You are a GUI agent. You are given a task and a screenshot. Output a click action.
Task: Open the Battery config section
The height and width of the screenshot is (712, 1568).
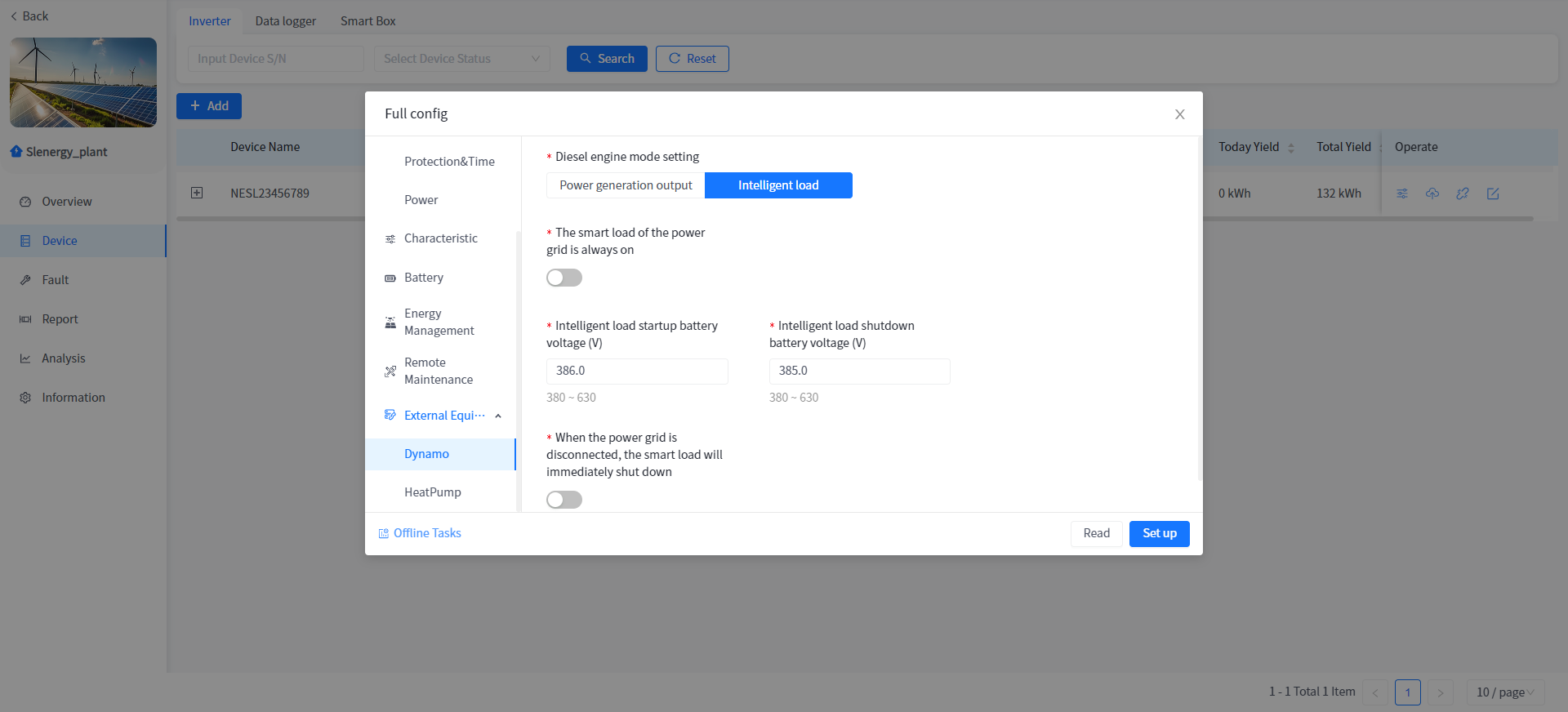[423, 278]
